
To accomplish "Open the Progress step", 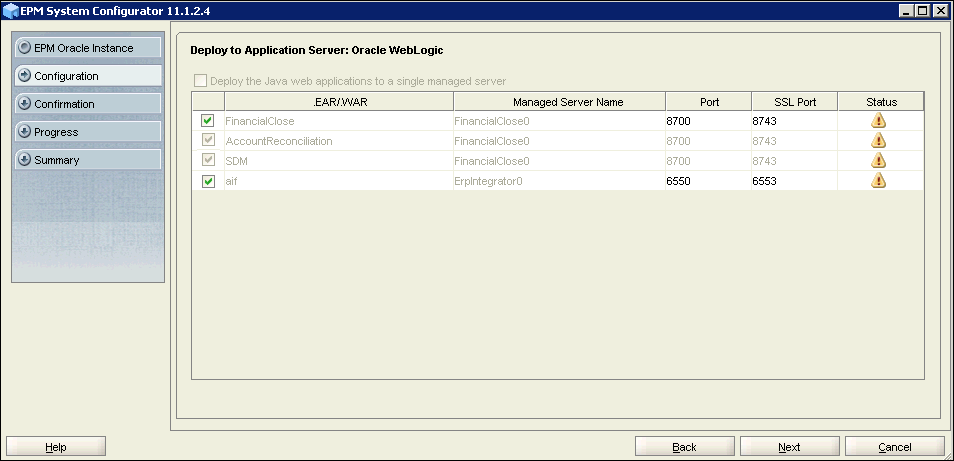I will coord(88,131).
